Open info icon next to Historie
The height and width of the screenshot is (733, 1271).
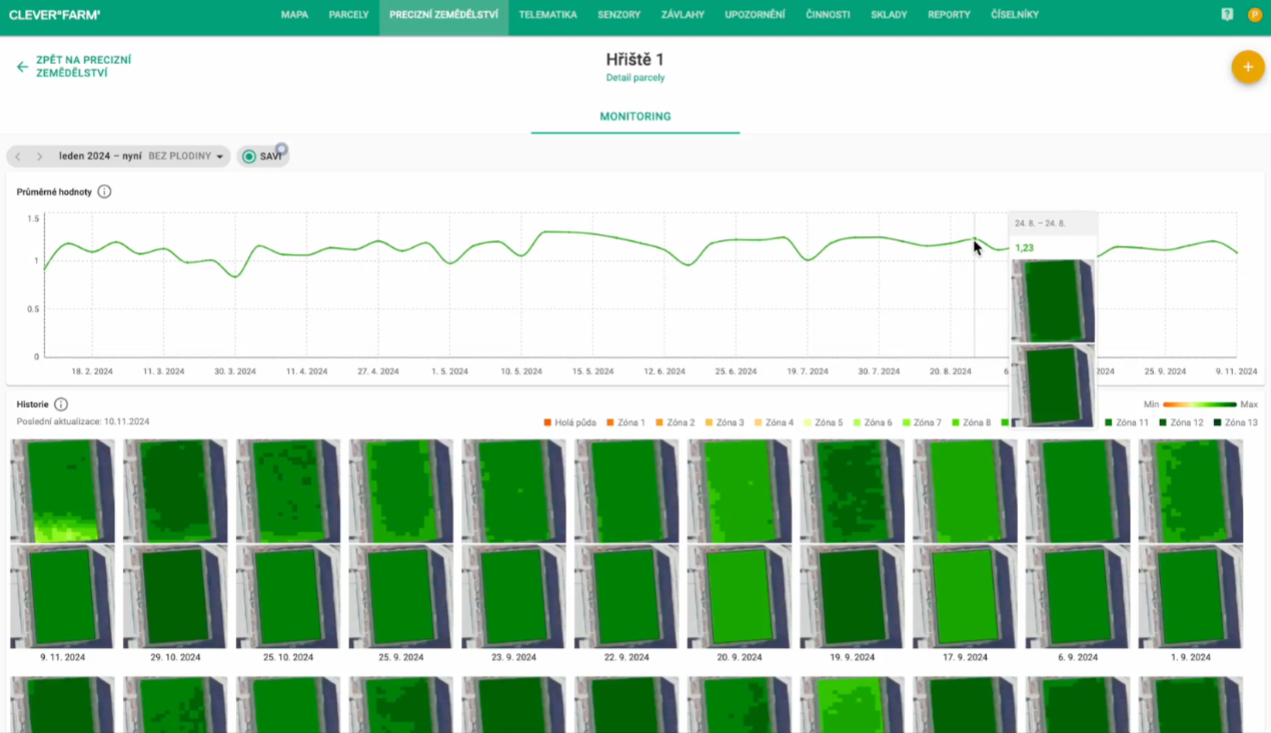[x=61, y=404]
